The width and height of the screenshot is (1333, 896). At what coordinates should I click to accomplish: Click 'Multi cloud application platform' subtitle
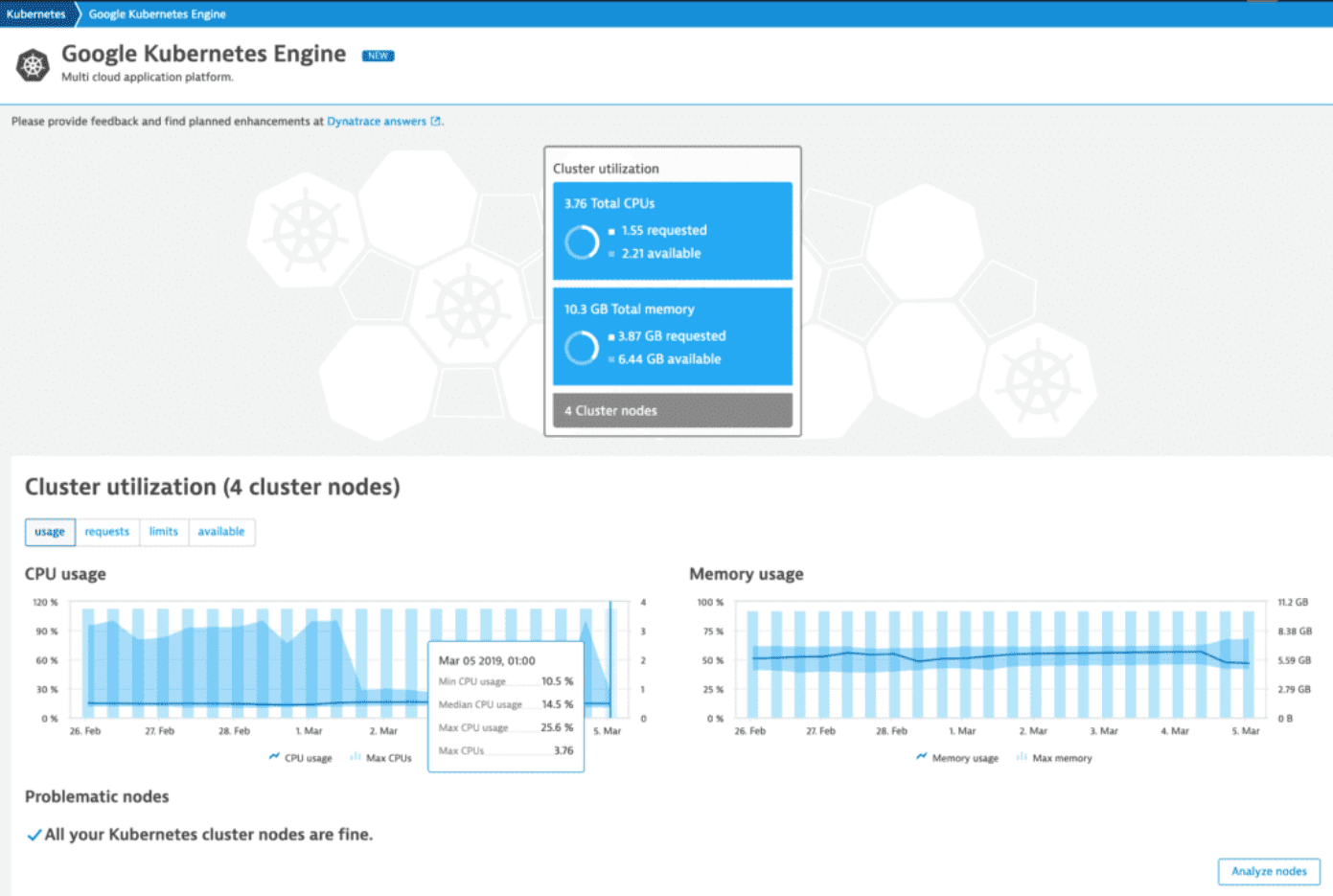(148, 78)
